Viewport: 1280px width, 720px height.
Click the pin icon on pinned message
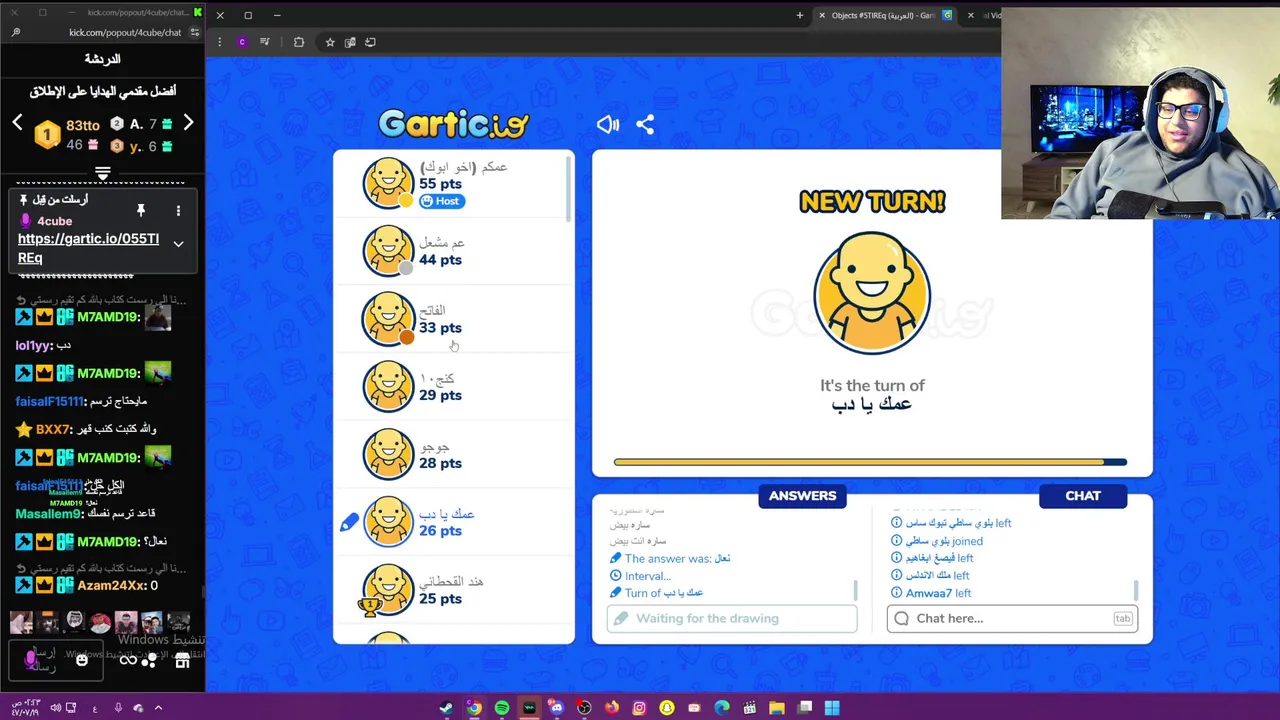[141, 210]
